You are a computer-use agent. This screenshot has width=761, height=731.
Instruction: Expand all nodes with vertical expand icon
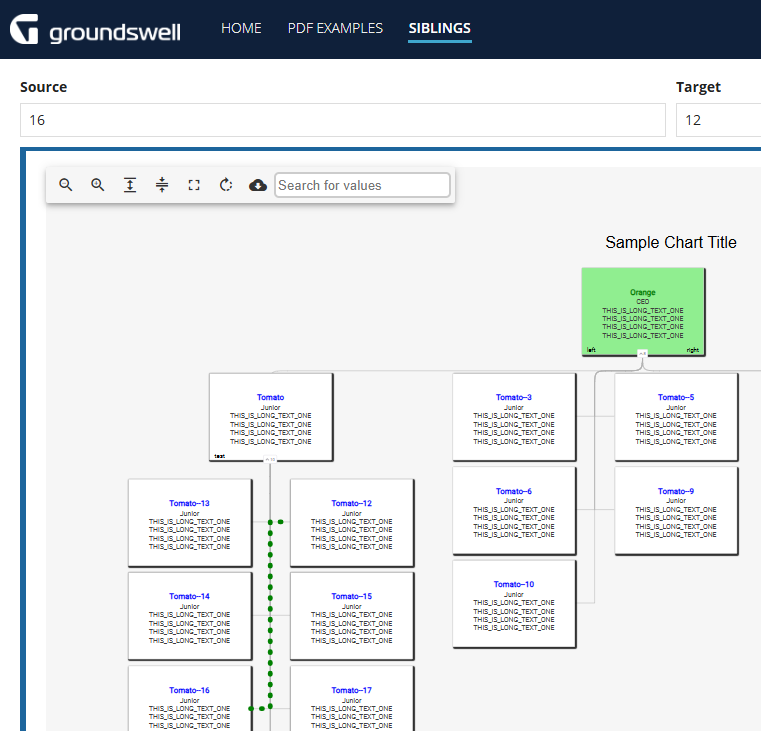pos(130,185)
